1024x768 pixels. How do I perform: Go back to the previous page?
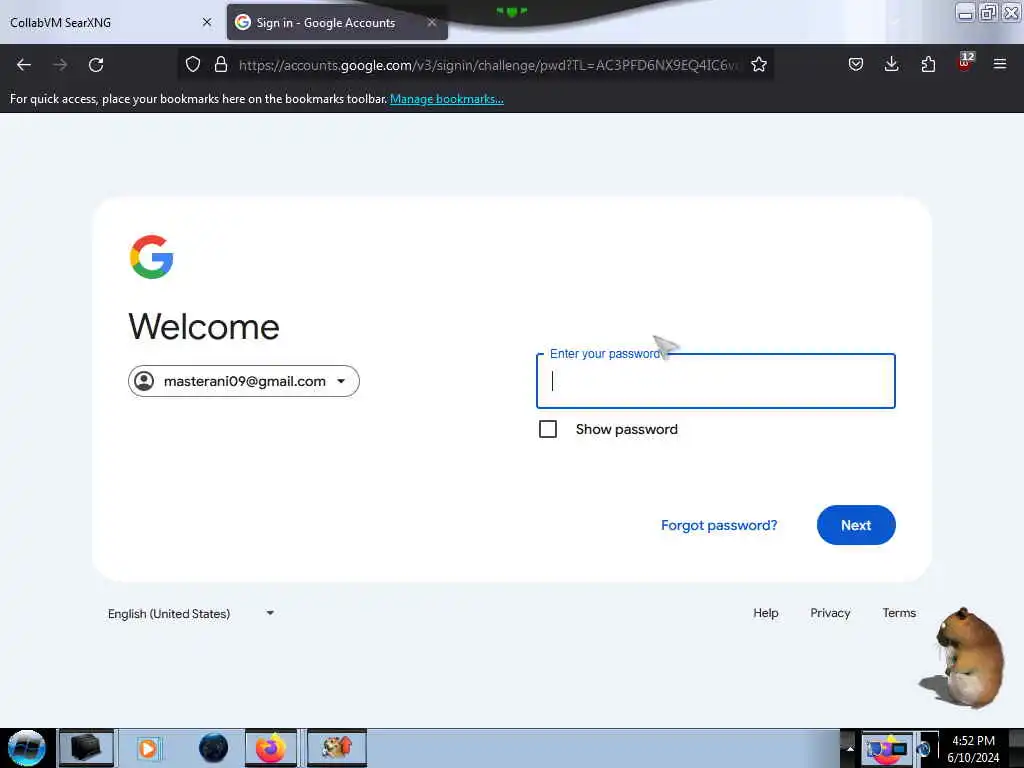pos(24,65)
